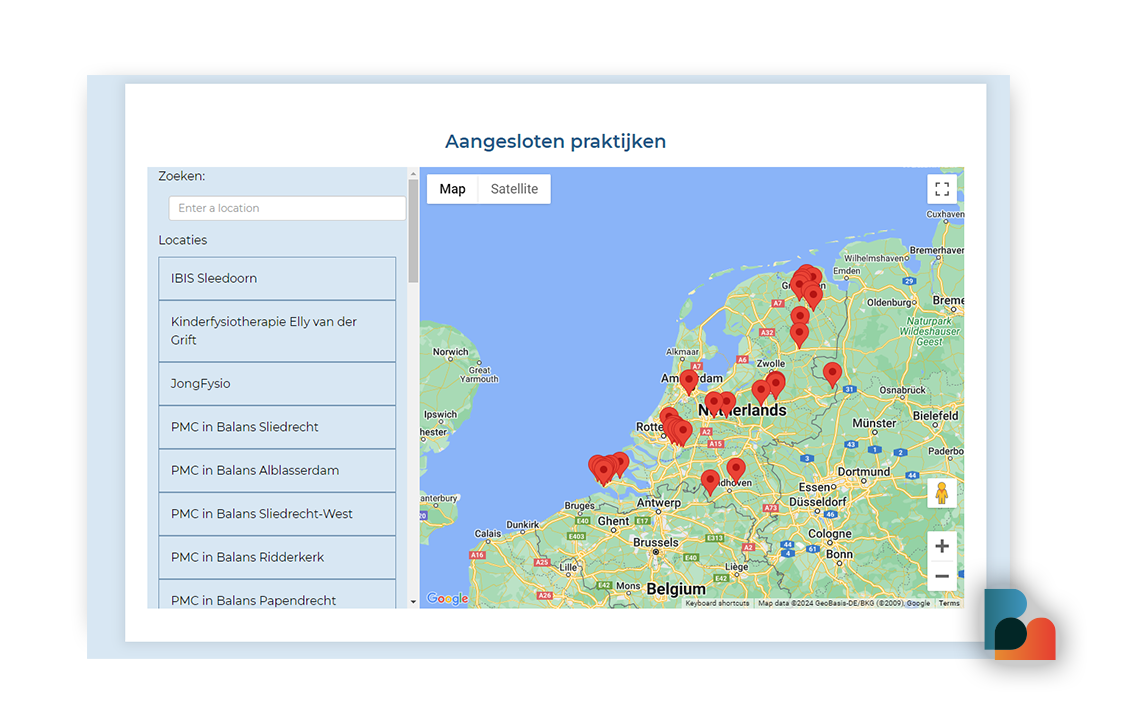
Task: Zoom out on the map
Action: pos(941,576)
